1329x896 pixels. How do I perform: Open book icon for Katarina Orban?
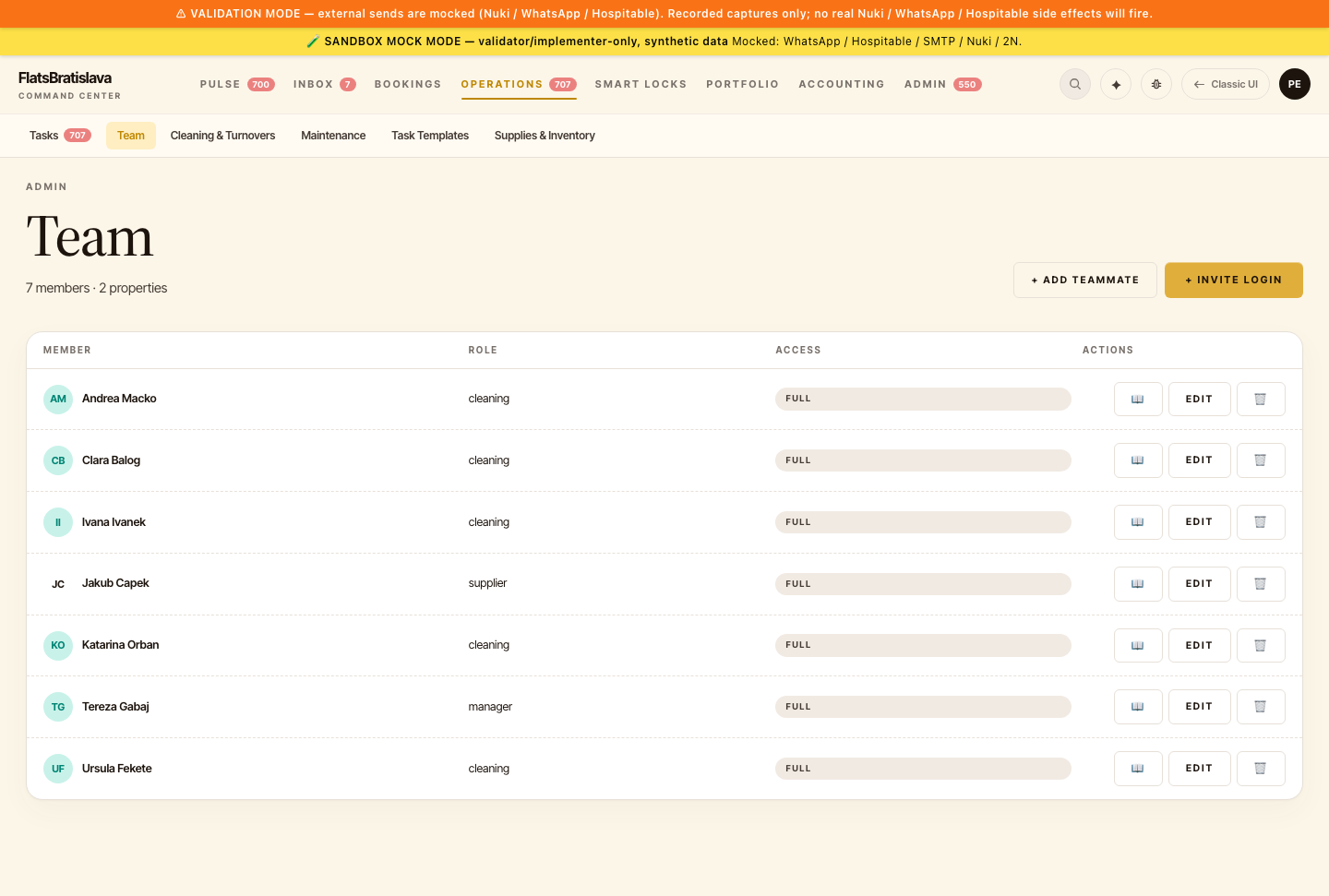pos(1138,645)
